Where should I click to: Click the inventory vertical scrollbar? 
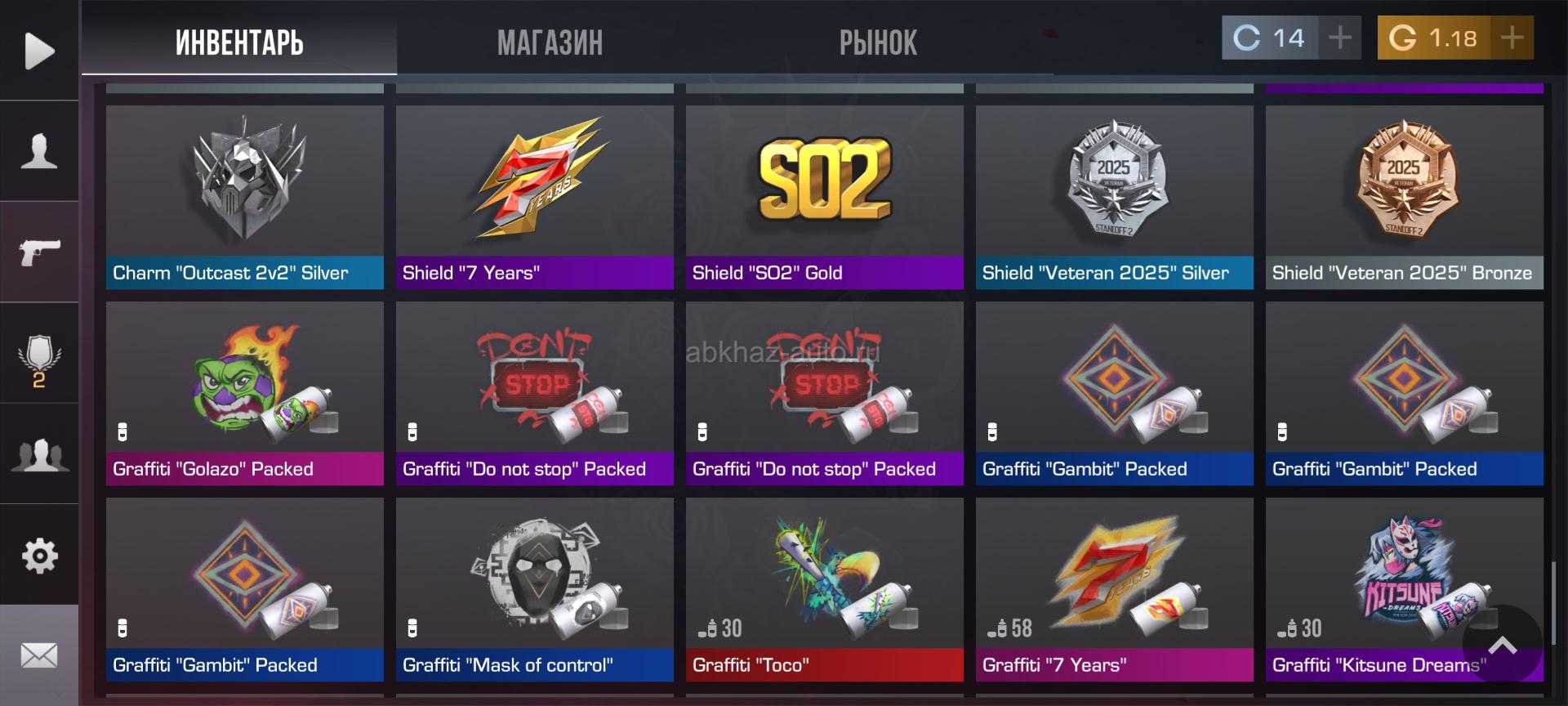coord(1553,603)
